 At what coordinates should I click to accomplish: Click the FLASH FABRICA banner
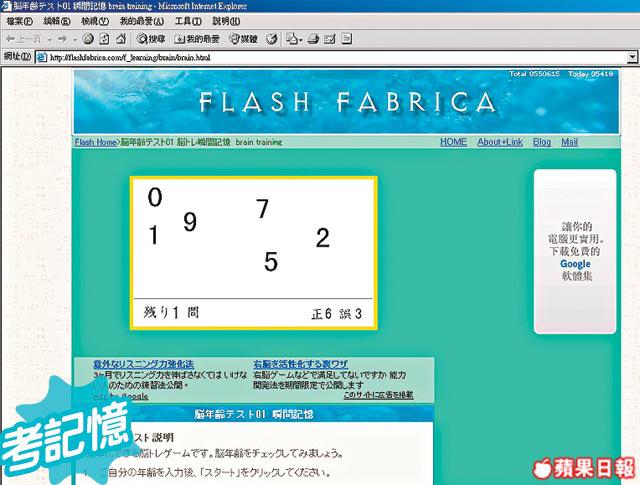pyautogui.click(x=346, y=102)
